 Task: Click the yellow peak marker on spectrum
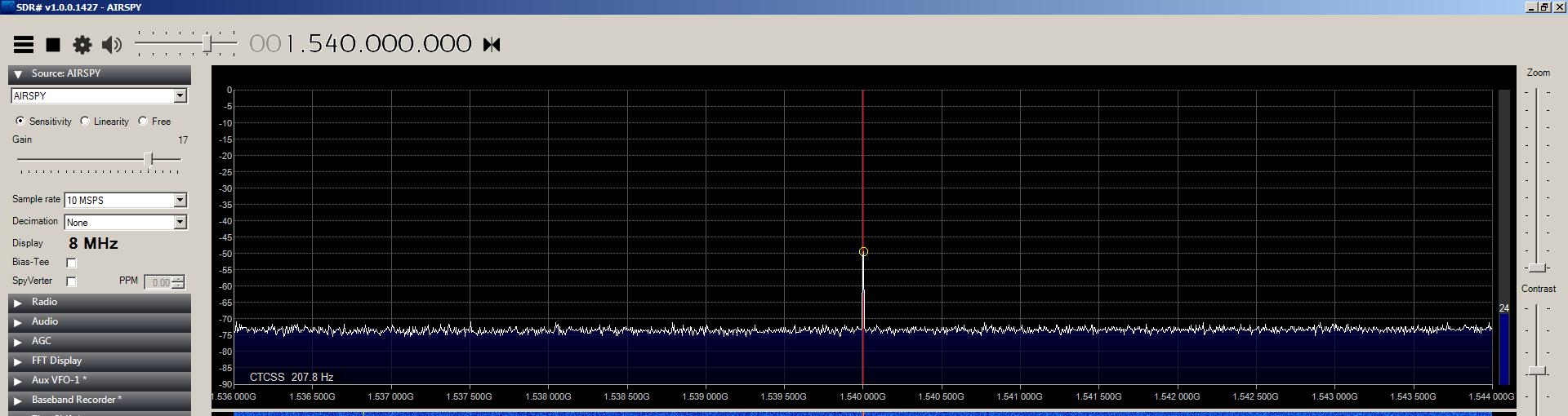863,252
